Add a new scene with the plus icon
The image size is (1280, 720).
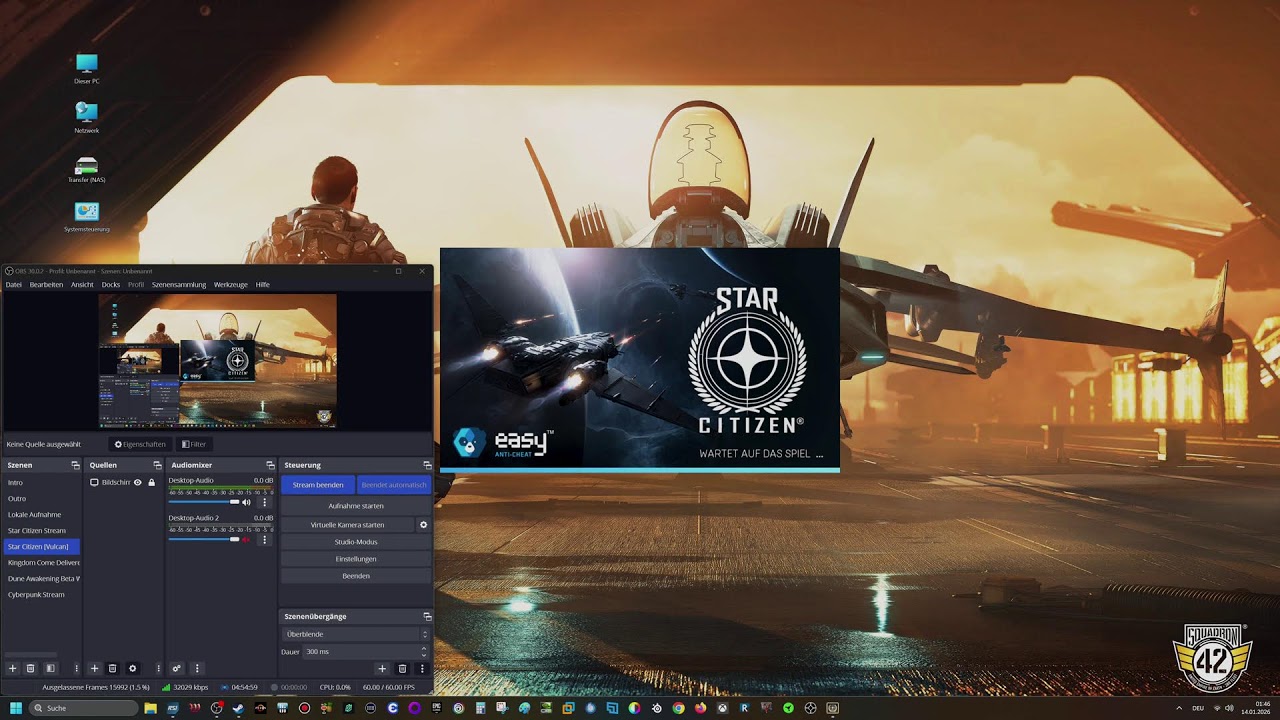[x=13, y=668]
